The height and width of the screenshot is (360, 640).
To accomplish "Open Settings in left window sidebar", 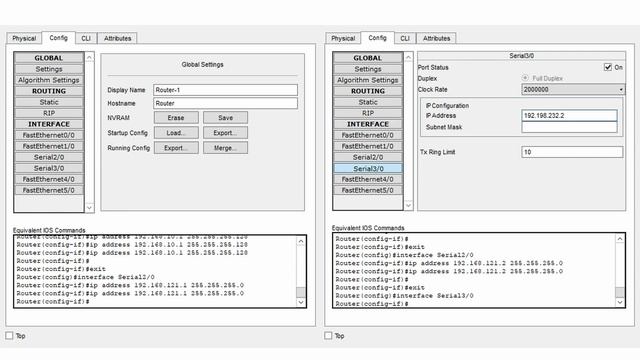I will tap(49, 69).
